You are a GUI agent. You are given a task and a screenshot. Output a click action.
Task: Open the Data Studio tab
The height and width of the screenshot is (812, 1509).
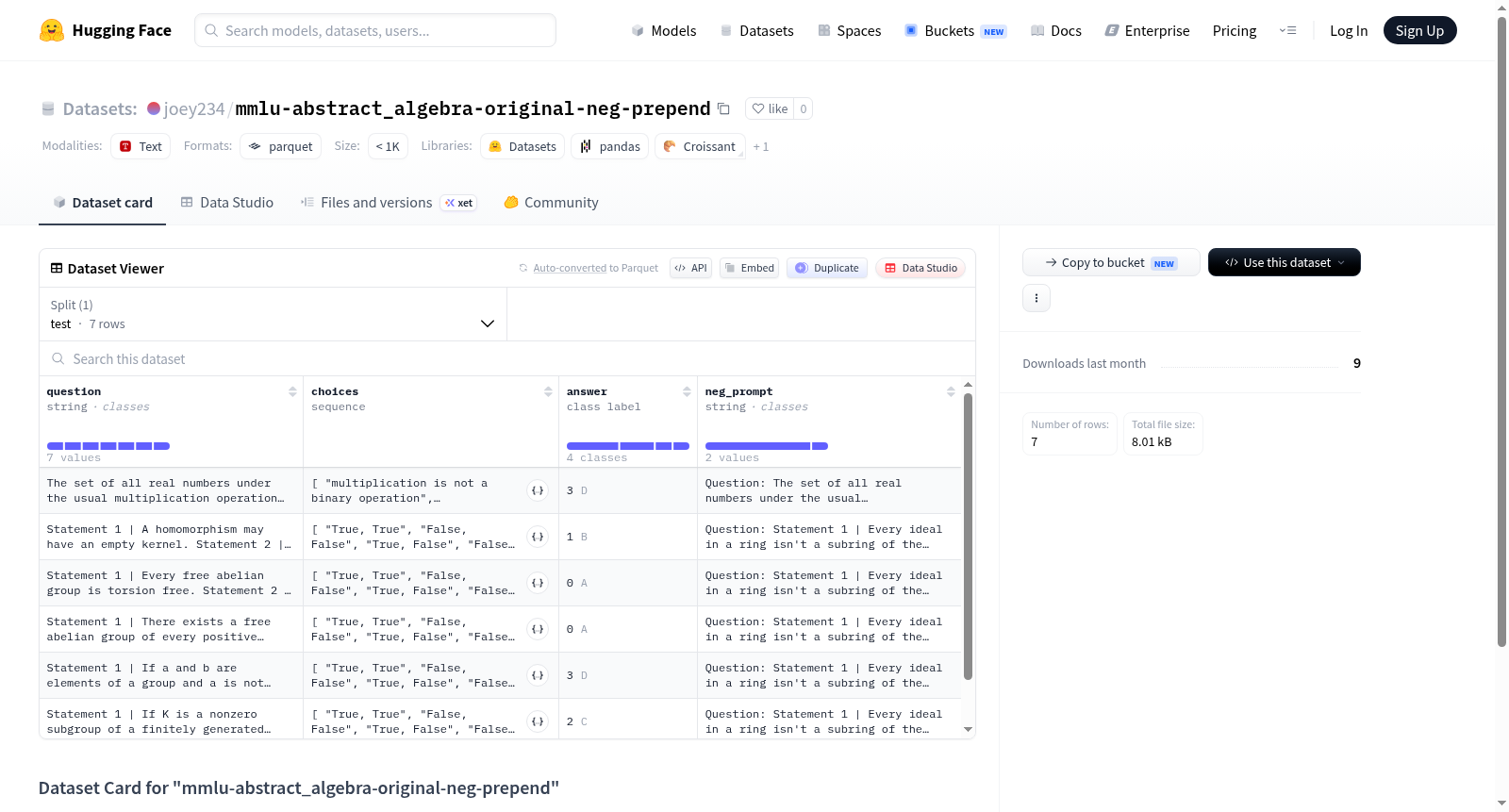[227, 203]
